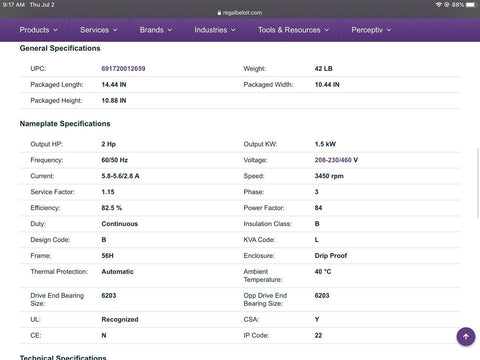The height and width of the screenshot is (360, 480).
Task: Tap the lock icon beside regalbeloit.com
Action: pyautogui.click(x=219, y=13)
